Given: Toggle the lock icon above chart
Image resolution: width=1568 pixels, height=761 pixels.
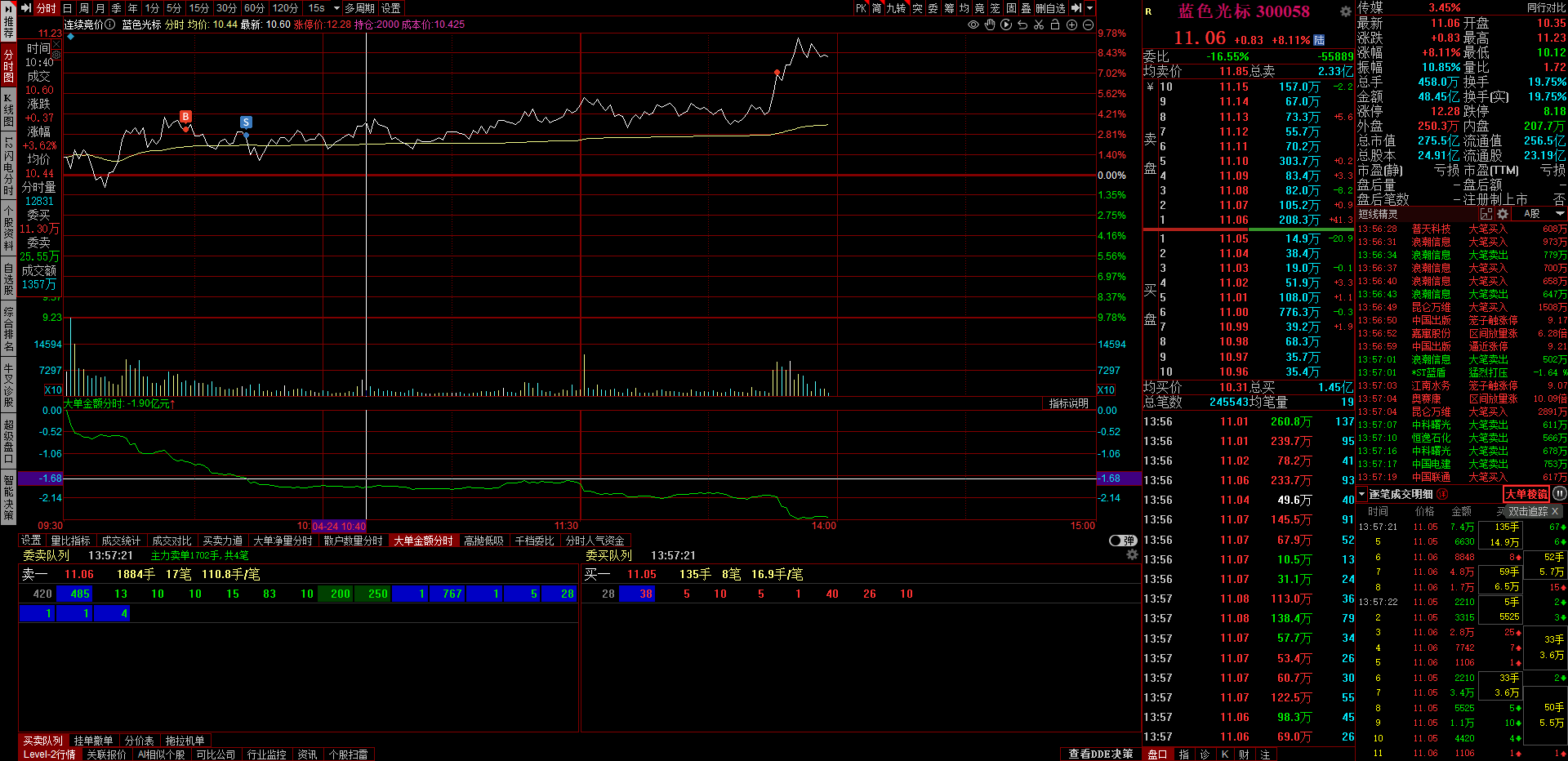Looking at the screenshot, I should 1055,24.
